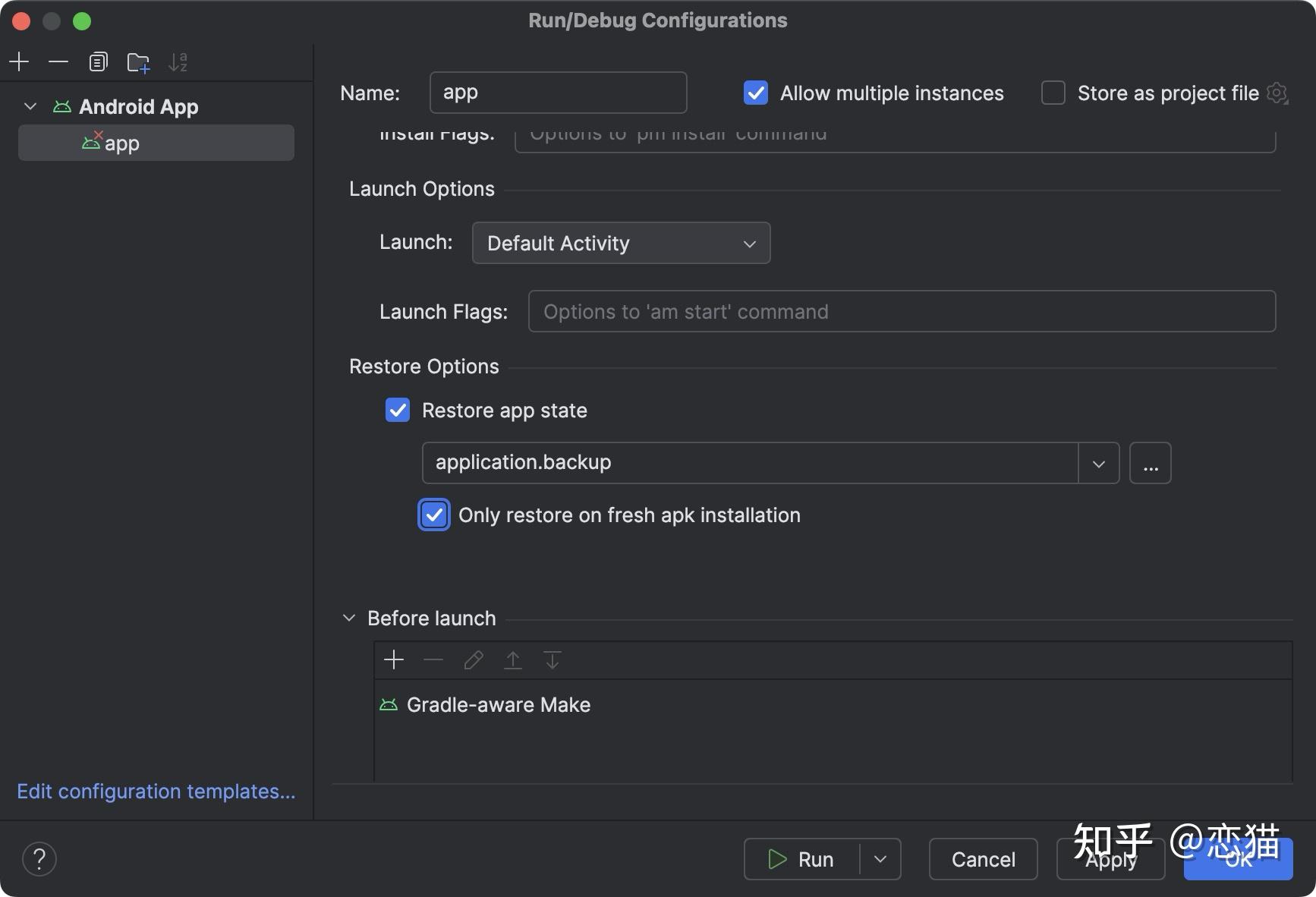Viewport: 1316px width, 897px height.
Task: Add a new Before launch task
Action: 394,659
